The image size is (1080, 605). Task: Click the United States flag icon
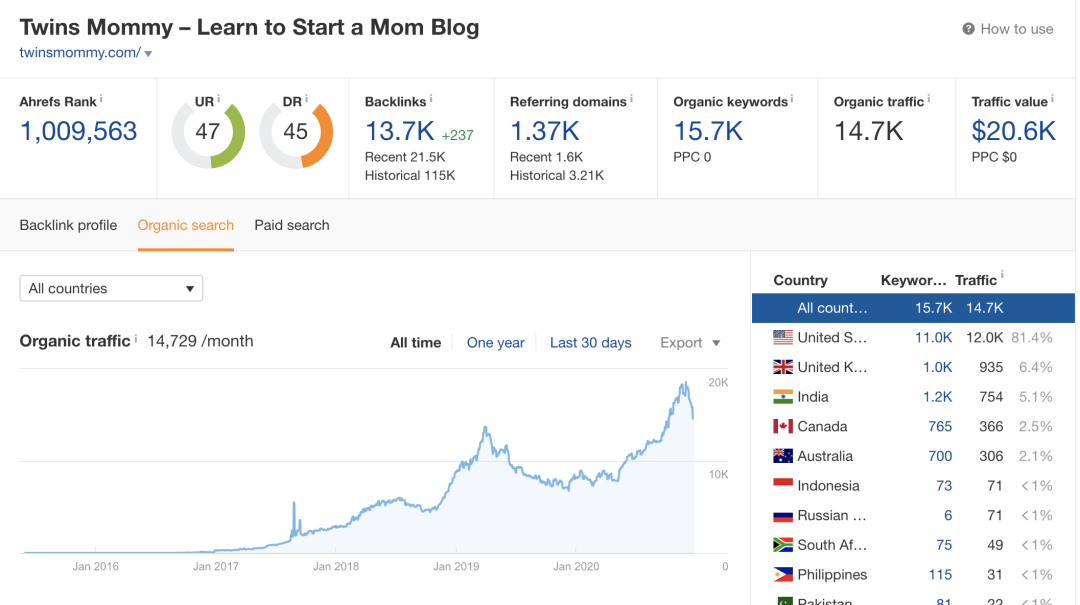(782, 338)
